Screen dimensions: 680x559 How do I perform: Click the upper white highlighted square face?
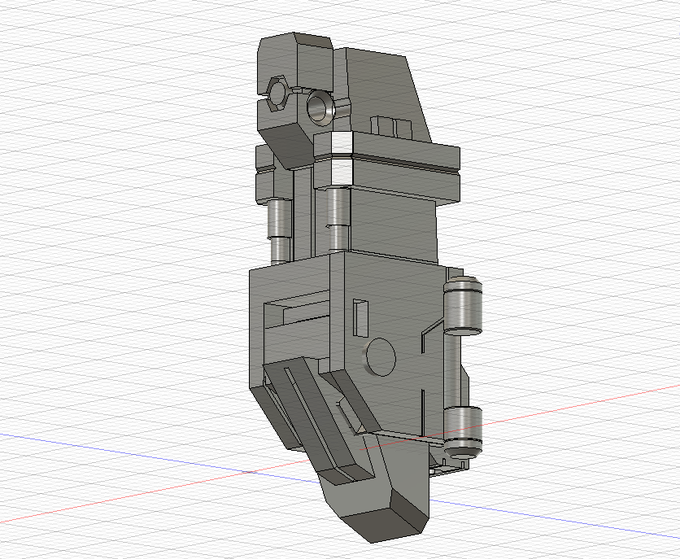pos(341,143)
